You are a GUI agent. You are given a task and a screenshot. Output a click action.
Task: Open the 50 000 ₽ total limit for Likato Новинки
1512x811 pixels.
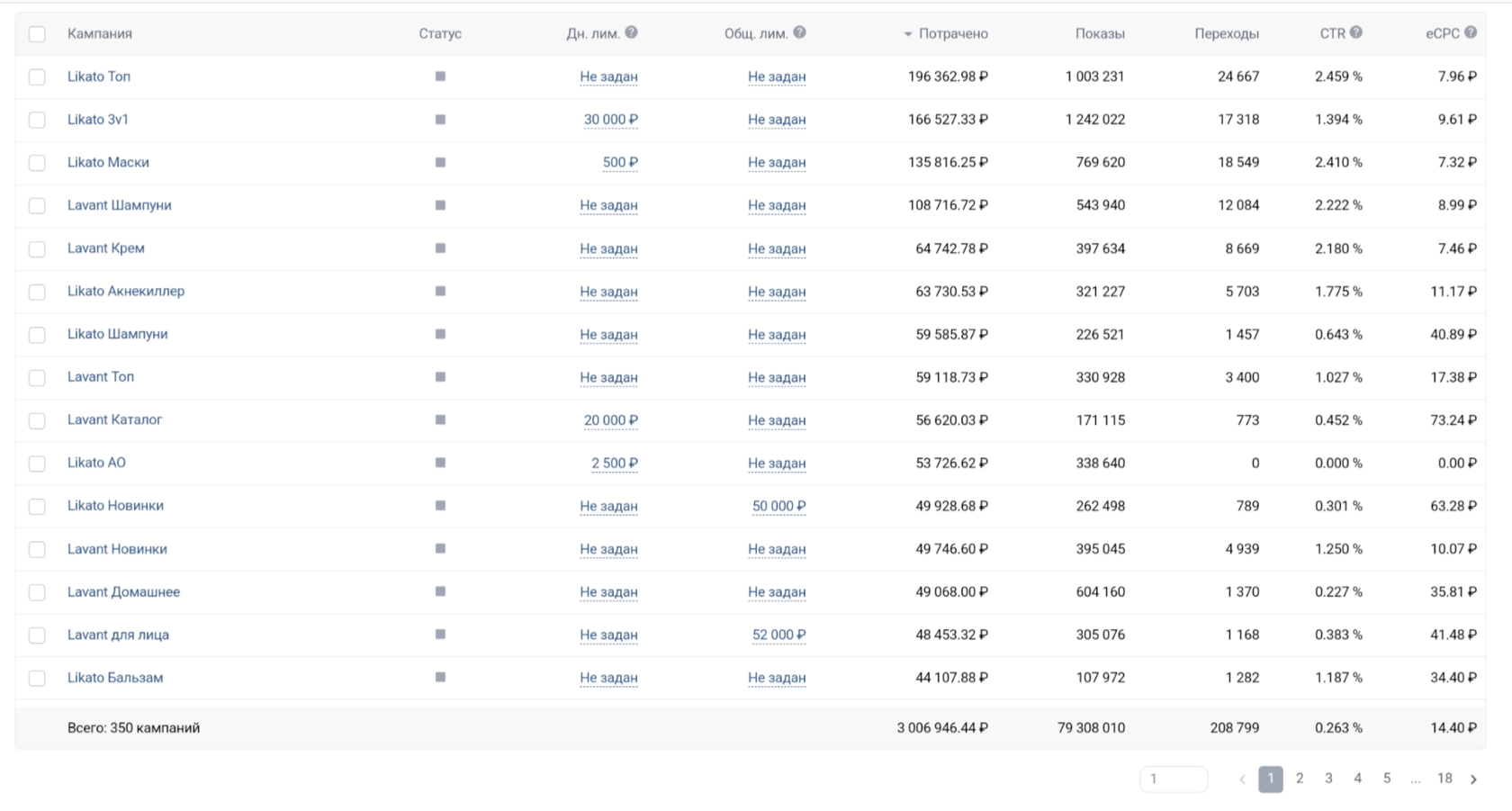click(x=778, y=506)
